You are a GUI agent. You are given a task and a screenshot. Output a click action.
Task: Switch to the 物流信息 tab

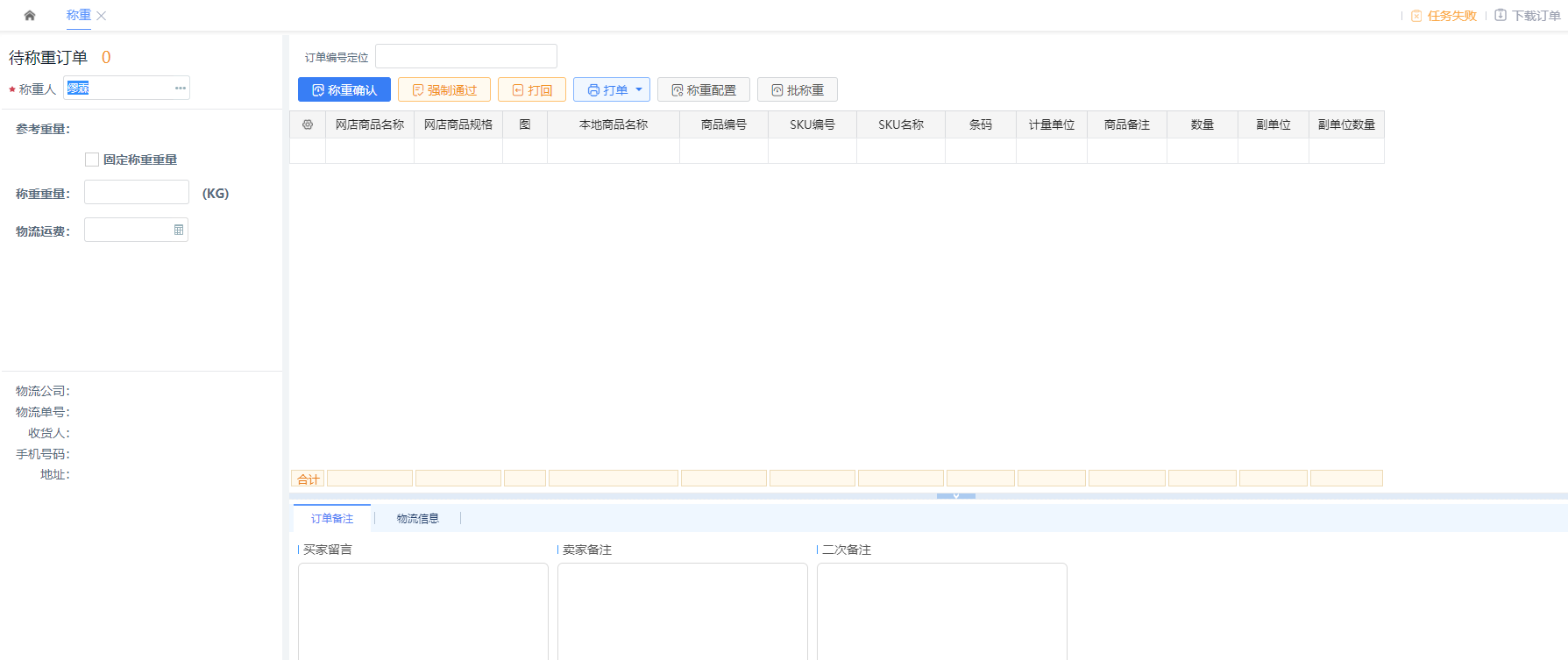click(418, 518)
